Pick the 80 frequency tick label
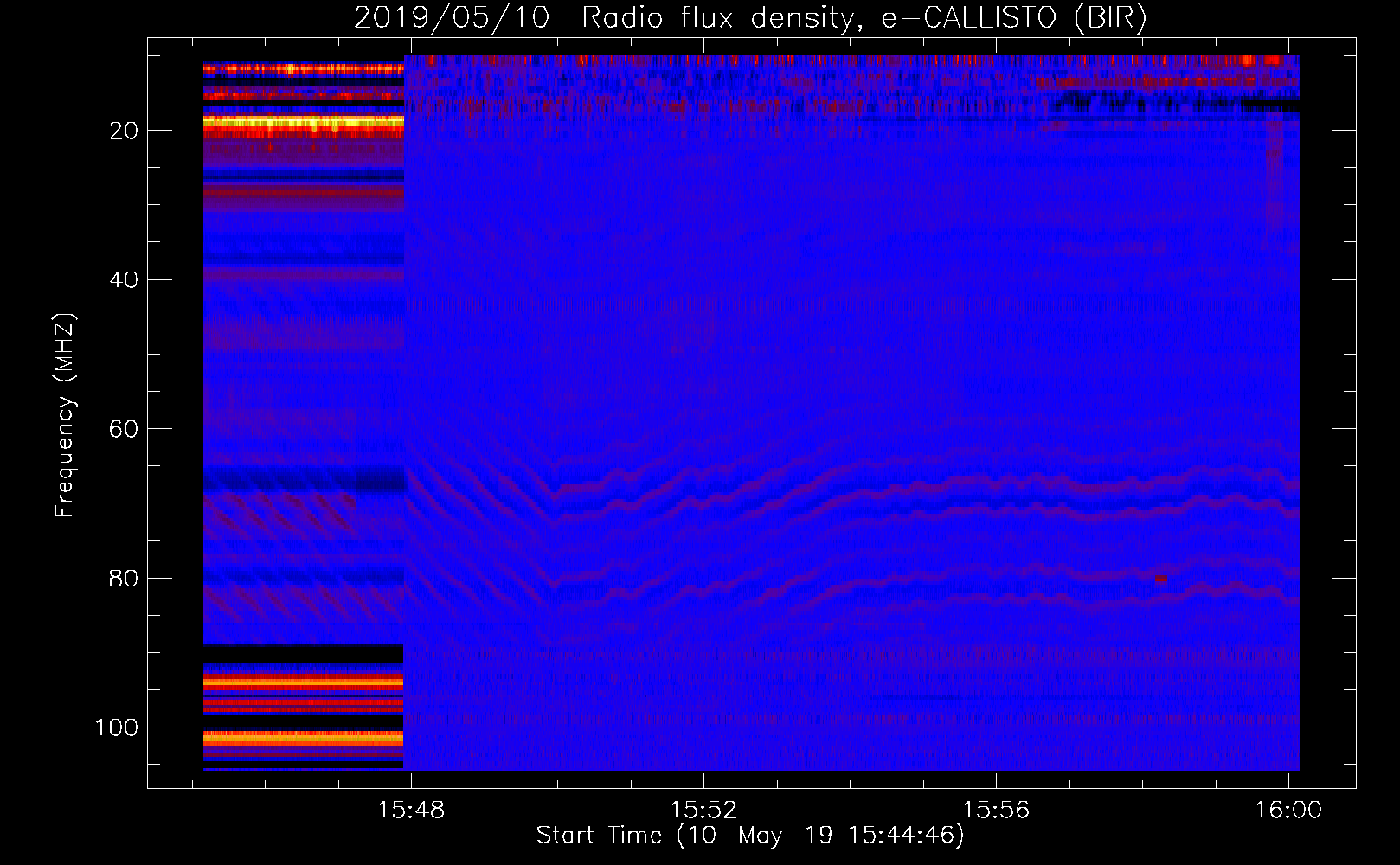This screenshot has height=865, width=1400. pyautogui.click(x=125, y=579)
